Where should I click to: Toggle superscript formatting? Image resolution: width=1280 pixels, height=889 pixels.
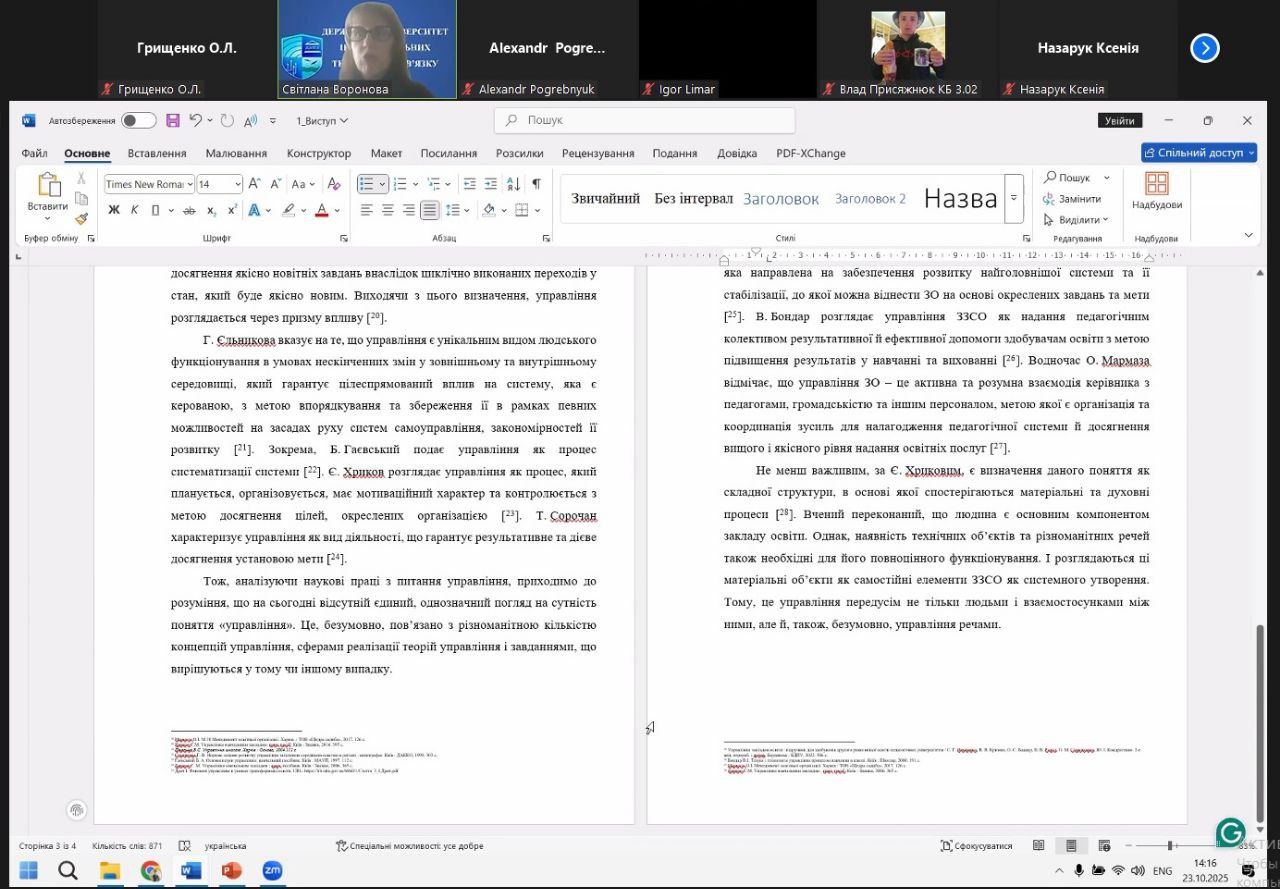pyautogui.click(x=232, y=210)
